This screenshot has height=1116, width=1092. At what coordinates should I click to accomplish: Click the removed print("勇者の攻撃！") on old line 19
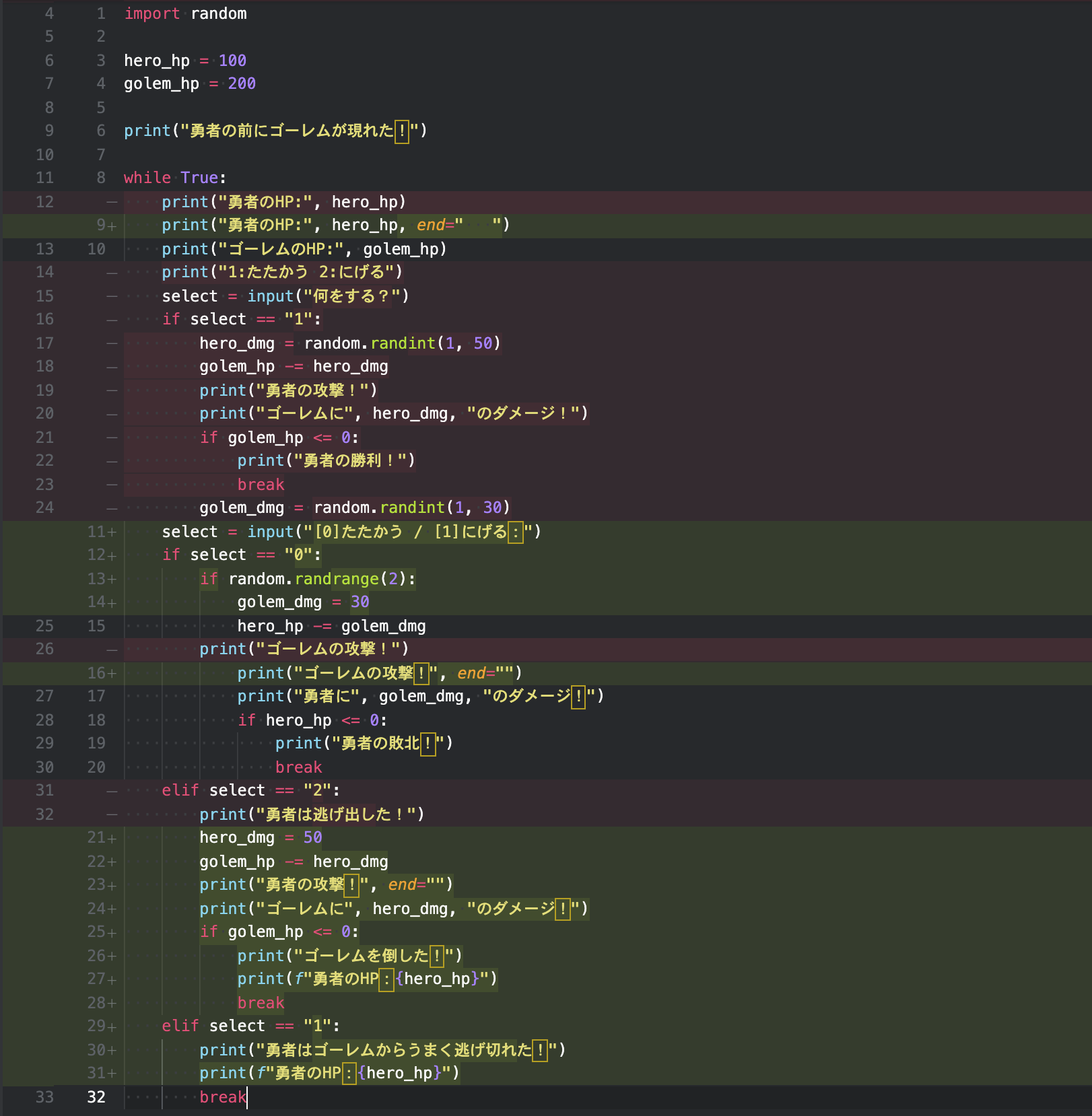(288, 390)
